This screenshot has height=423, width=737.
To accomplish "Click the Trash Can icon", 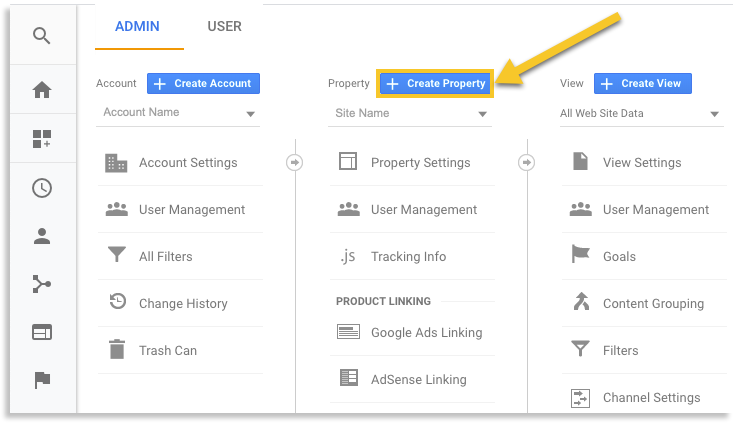I will coord(117,350).
